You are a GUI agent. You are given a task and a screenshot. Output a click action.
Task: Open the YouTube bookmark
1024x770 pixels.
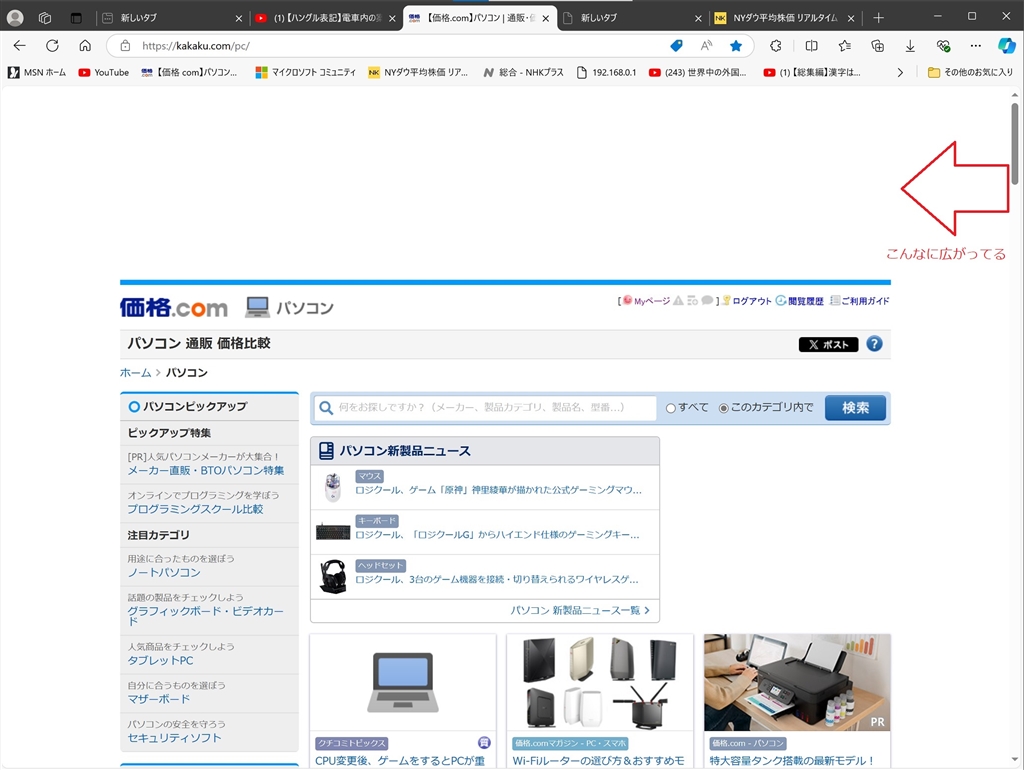coord(104,72)
